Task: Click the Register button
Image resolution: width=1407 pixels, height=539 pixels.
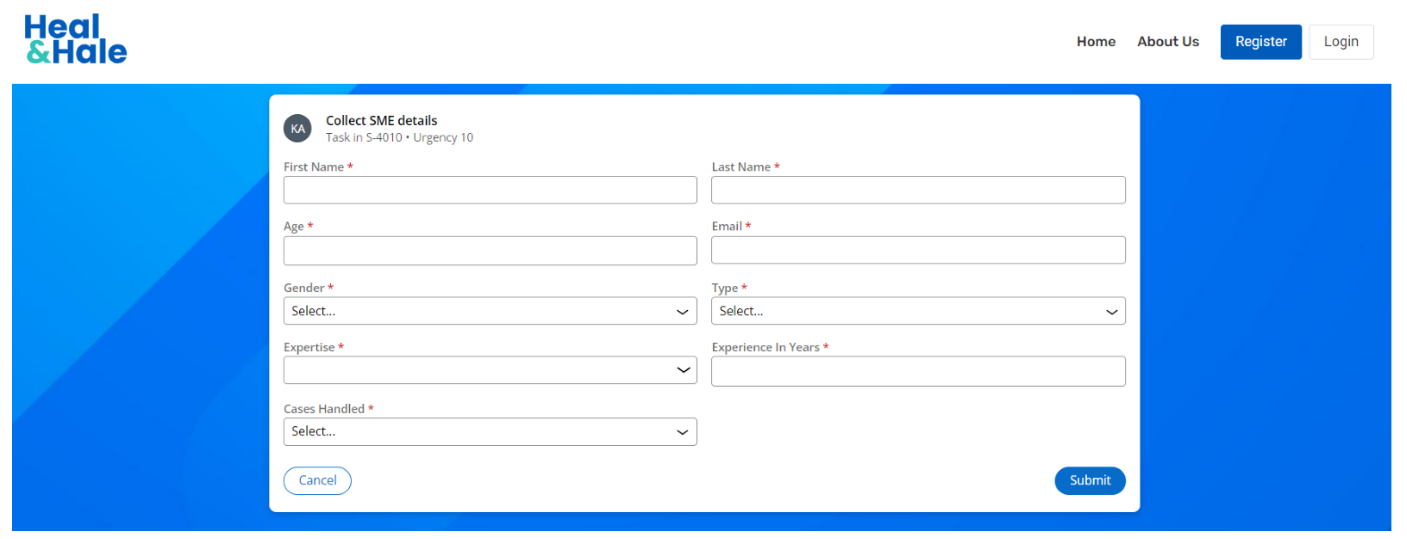Action: pyautogui.click(x=1260, y=42)
